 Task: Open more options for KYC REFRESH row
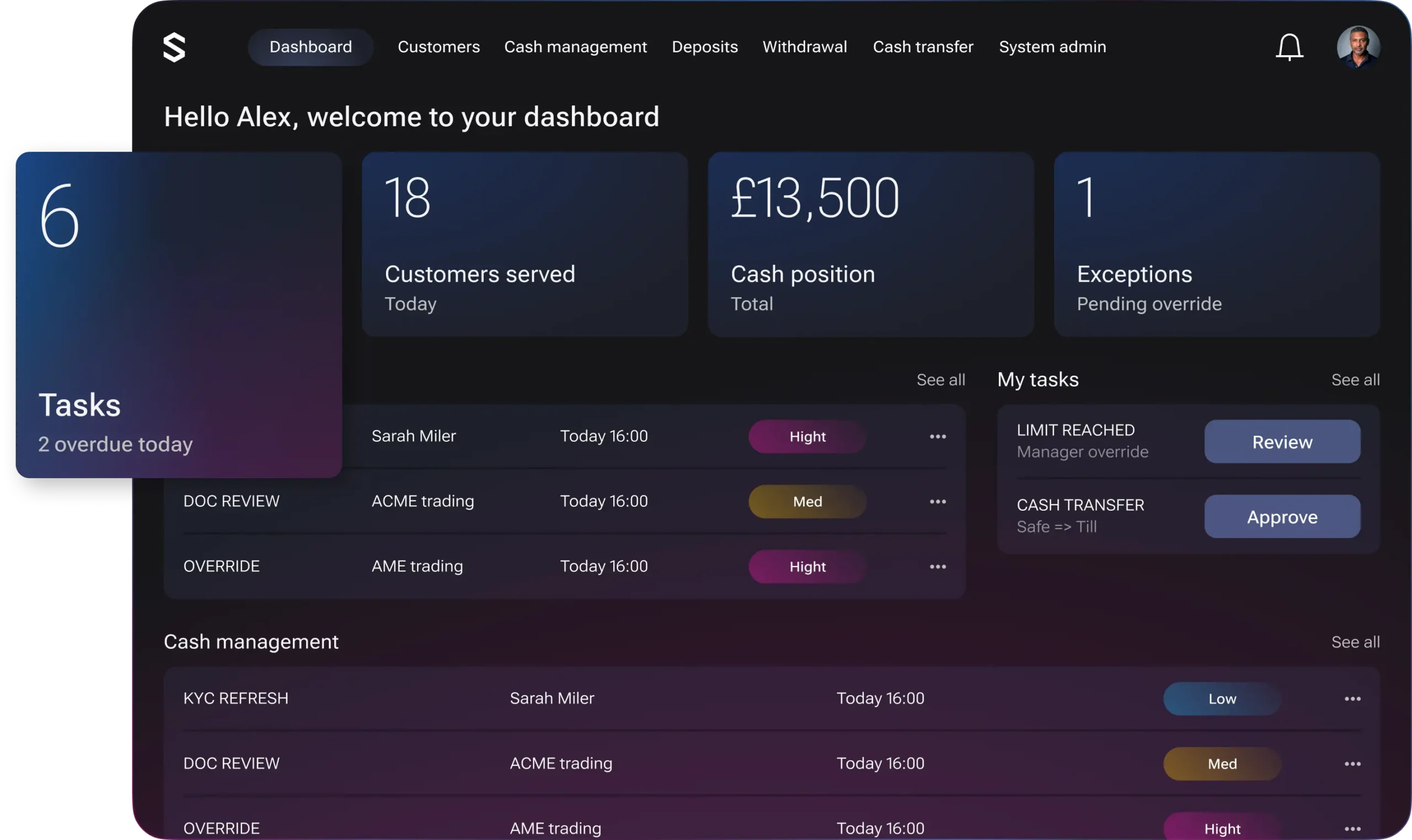pos(1352,698)
